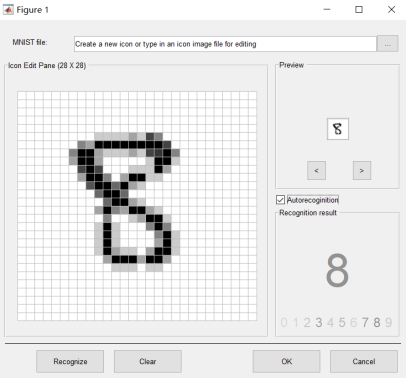The image size is (407, 378).
Task: Click digit 2 in probability row
Action: [x=307, y=322]
